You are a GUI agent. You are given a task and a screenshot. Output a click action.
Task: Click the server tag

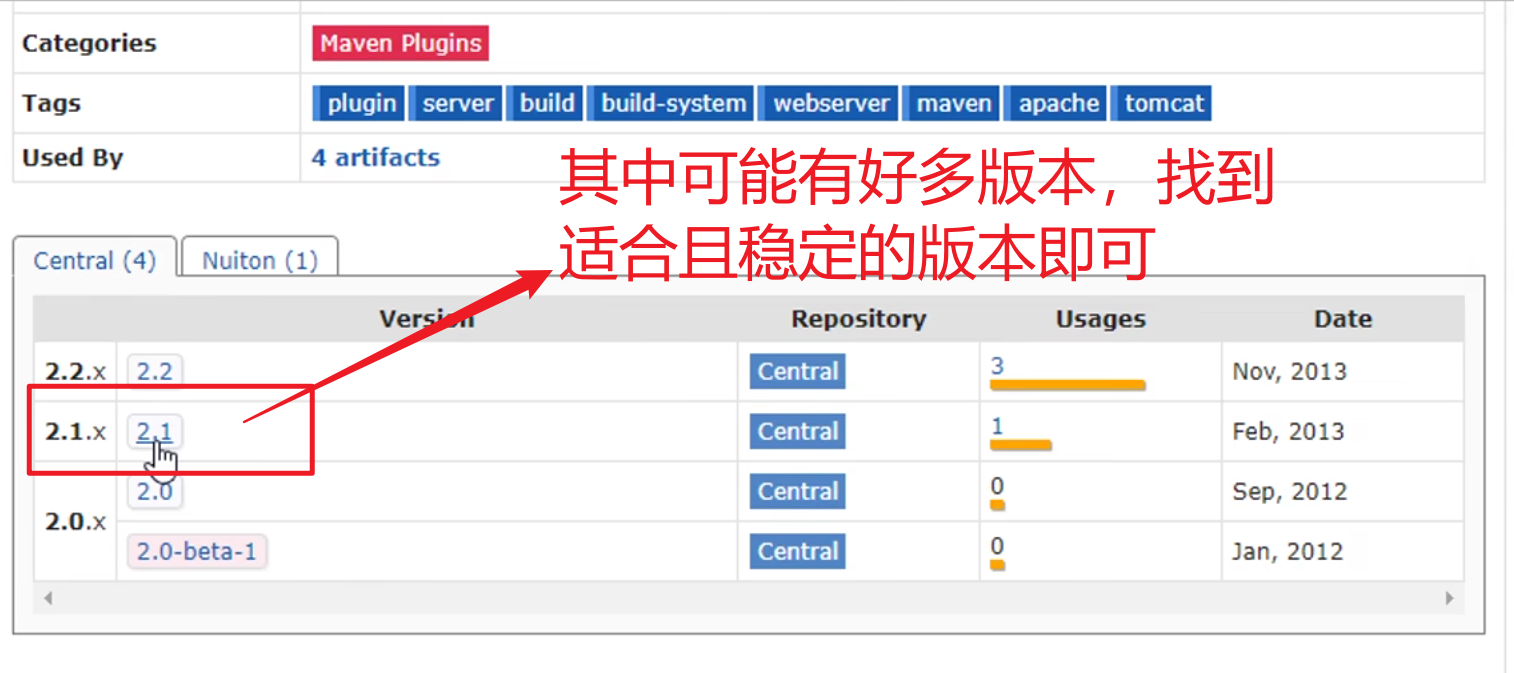point(457,103)
